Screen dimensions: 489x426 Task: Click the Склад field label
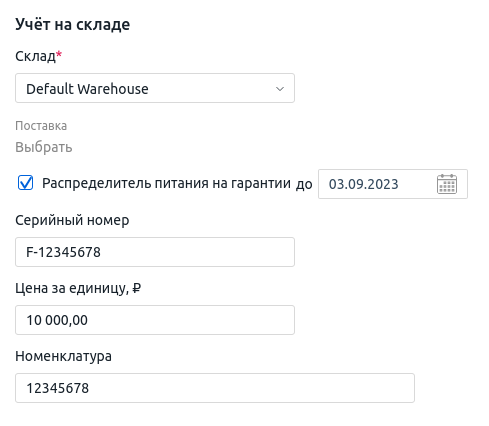pyautogui.click(x=35, y=56)
